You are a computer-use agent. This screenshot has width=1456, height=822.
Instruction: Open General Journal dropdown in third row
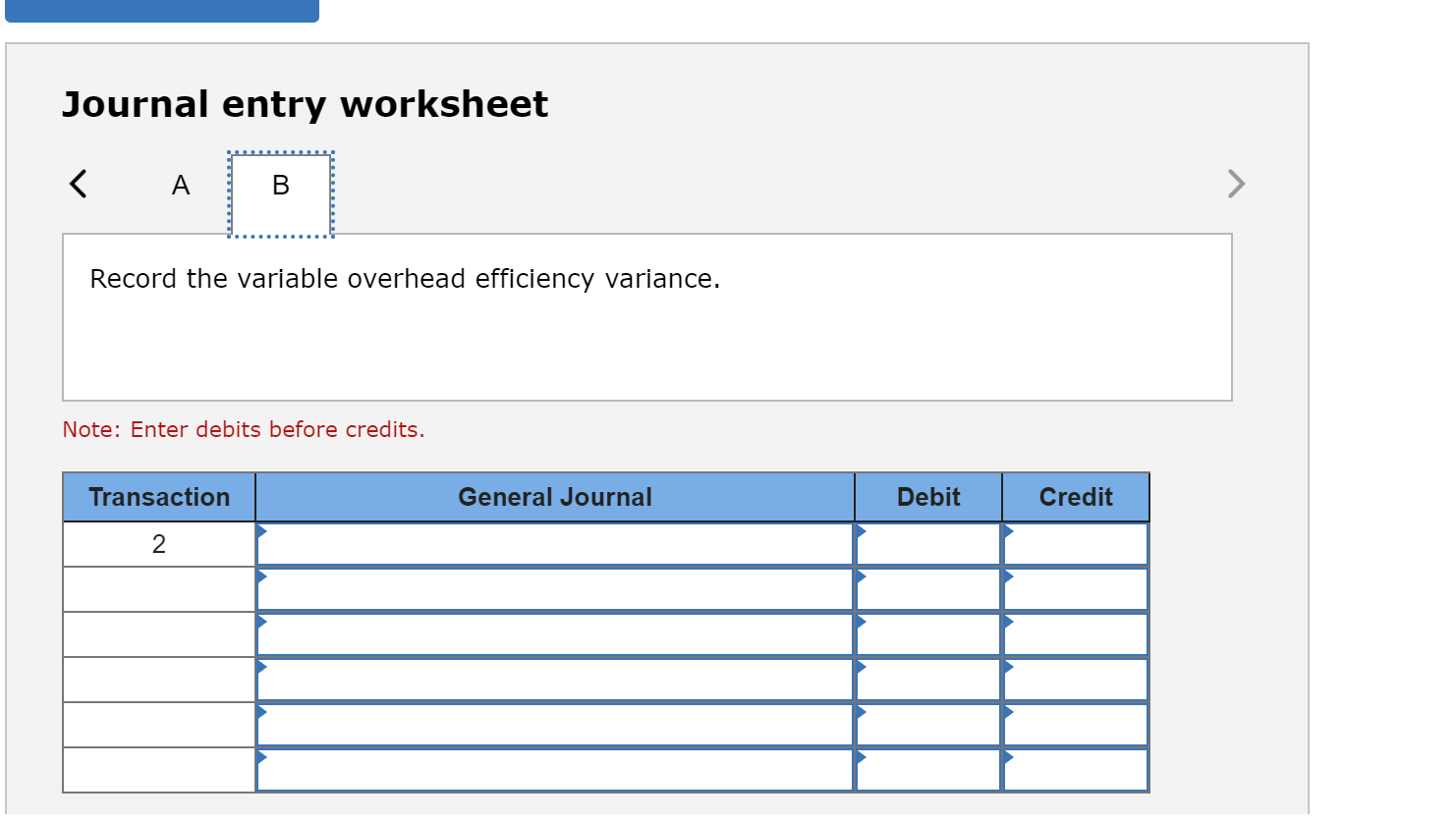pos(555,634)
